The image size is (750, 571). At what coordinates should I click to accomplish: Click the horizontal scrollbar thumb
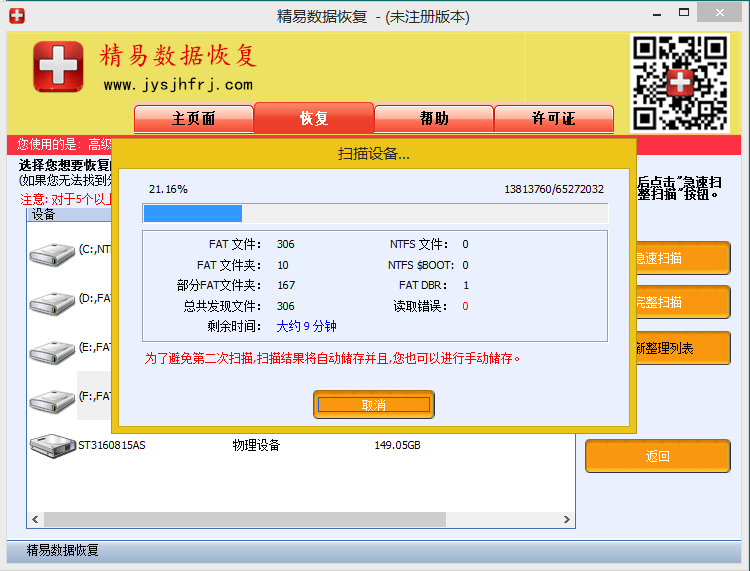pos(245,519)
